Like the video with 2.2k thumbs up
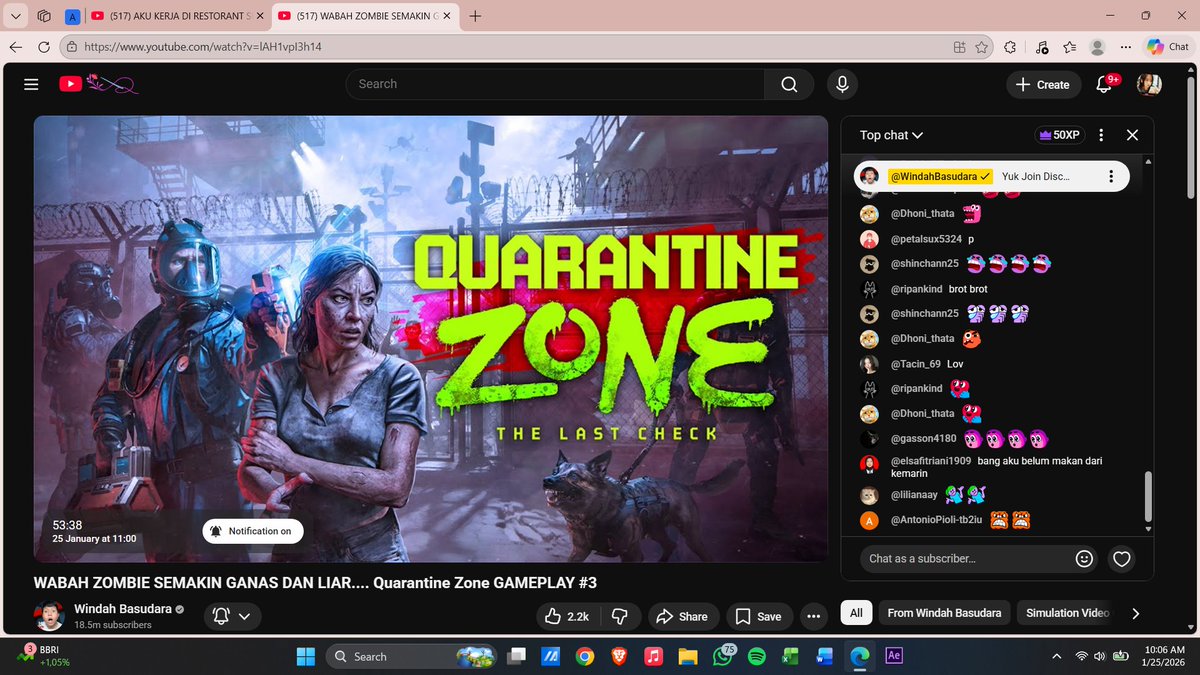 [x=567, y=616]
